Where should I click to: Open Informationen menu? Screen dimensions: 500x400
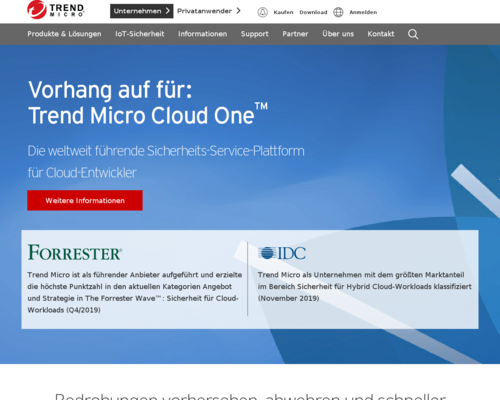coord(202,34)
